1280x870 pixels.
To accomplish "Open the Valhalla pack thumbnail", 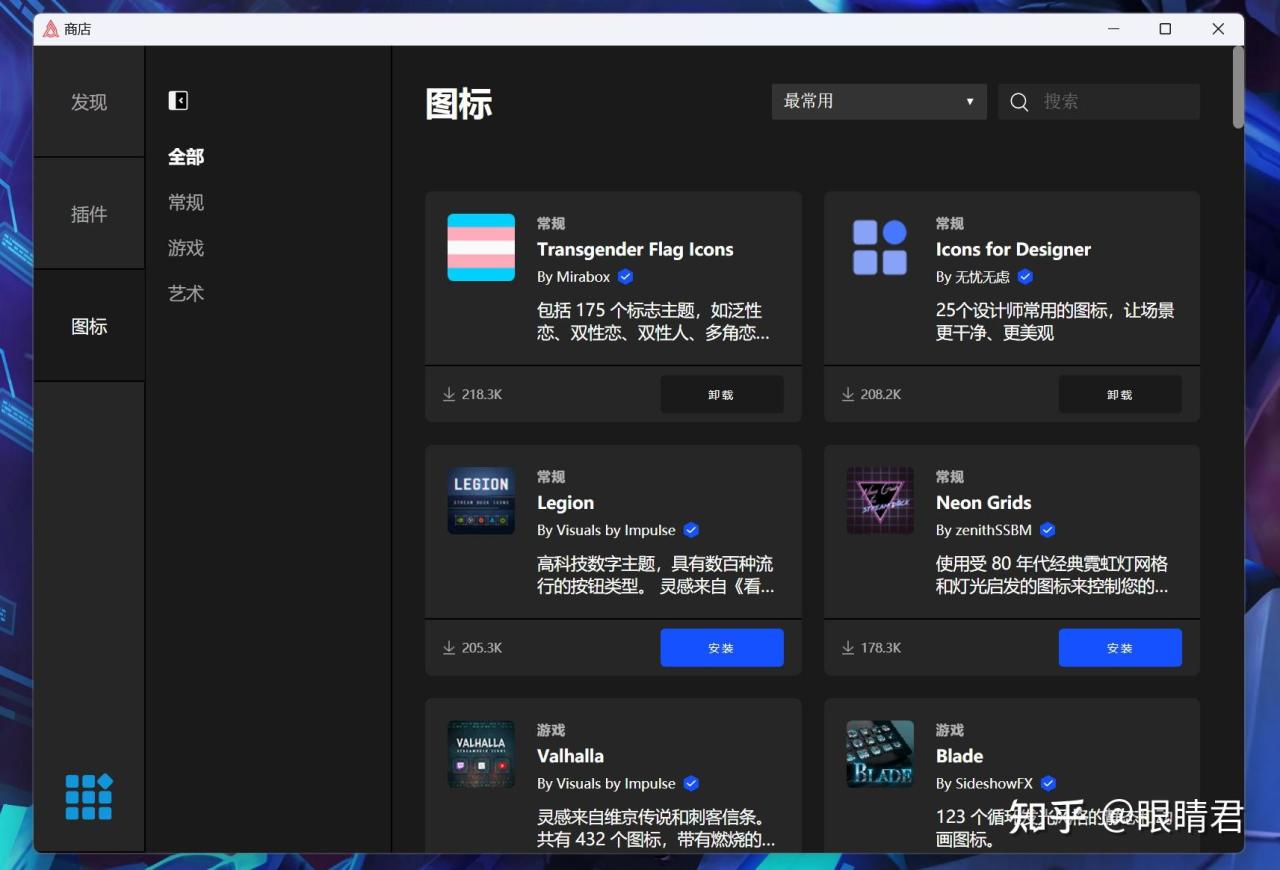I will (481, 754).
